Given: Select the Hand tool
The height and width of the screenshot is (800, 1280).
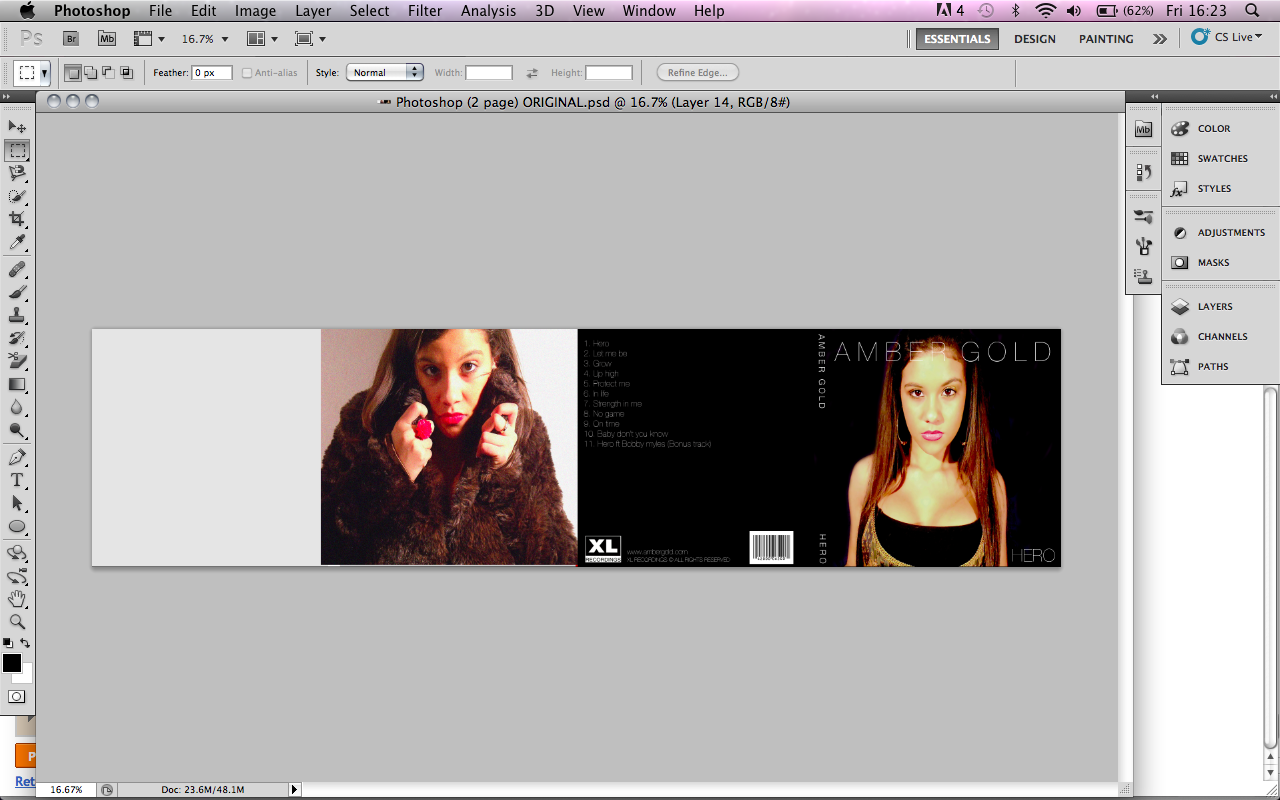Looking at the screenshot, I should 17,599.
